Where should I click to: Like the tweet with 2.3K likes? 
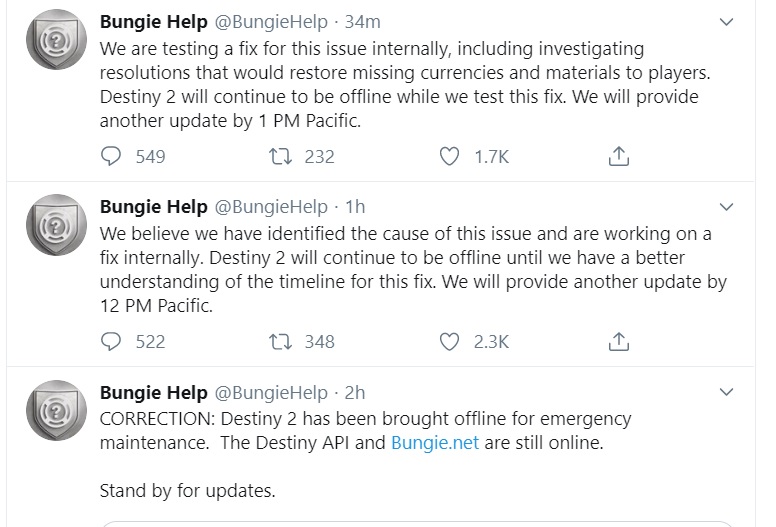(x=450, y=342)
